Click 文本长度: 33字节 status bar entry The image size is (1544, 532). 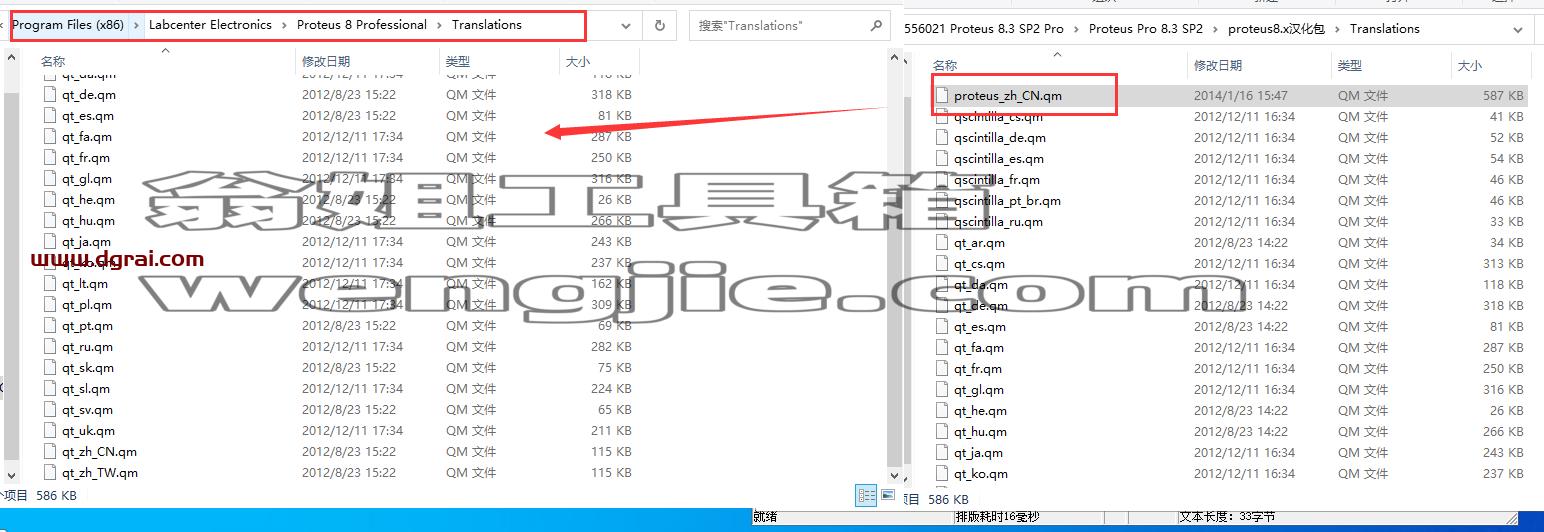pos(1227,517)
